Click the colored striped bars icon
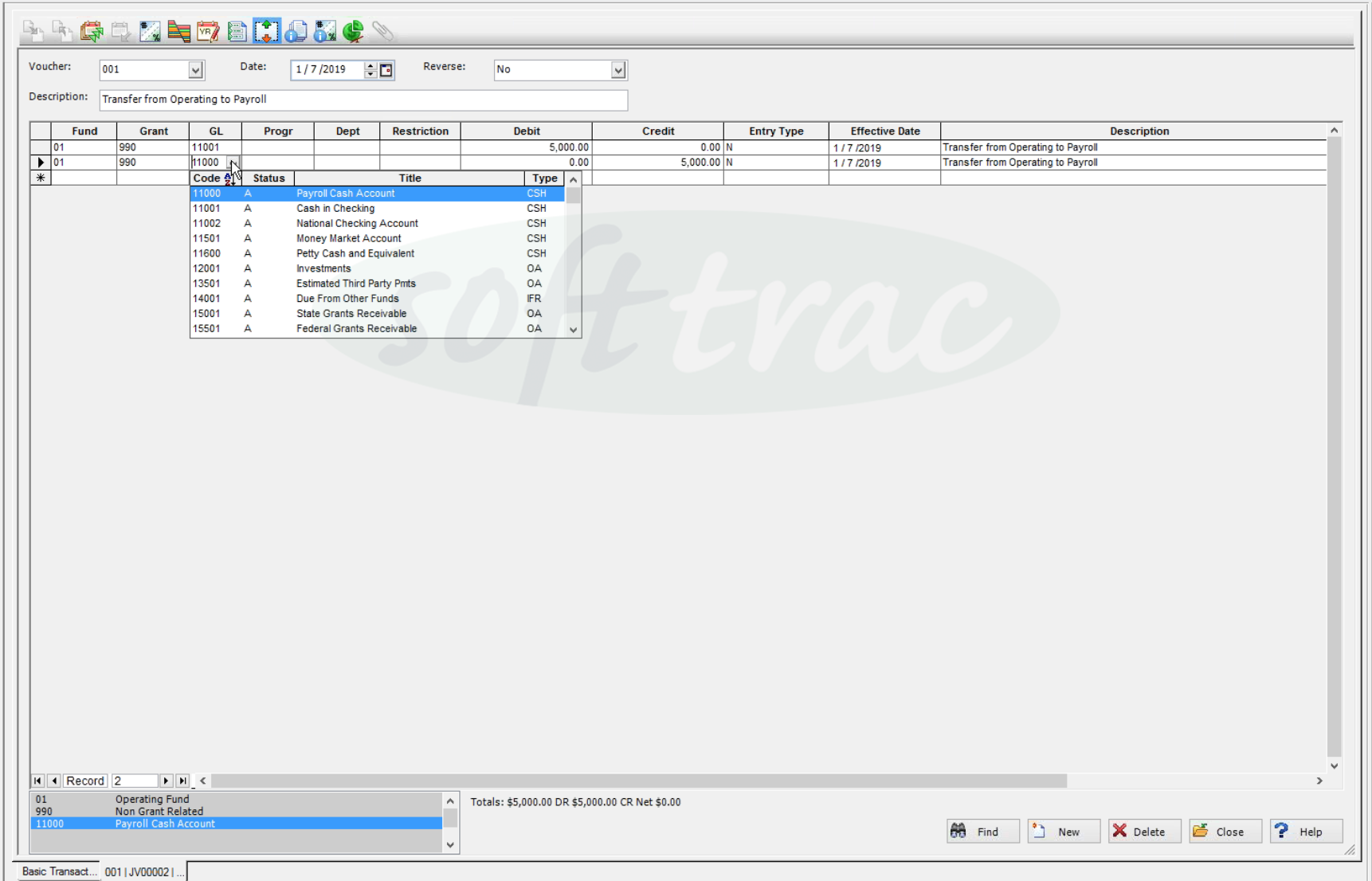 179,31
